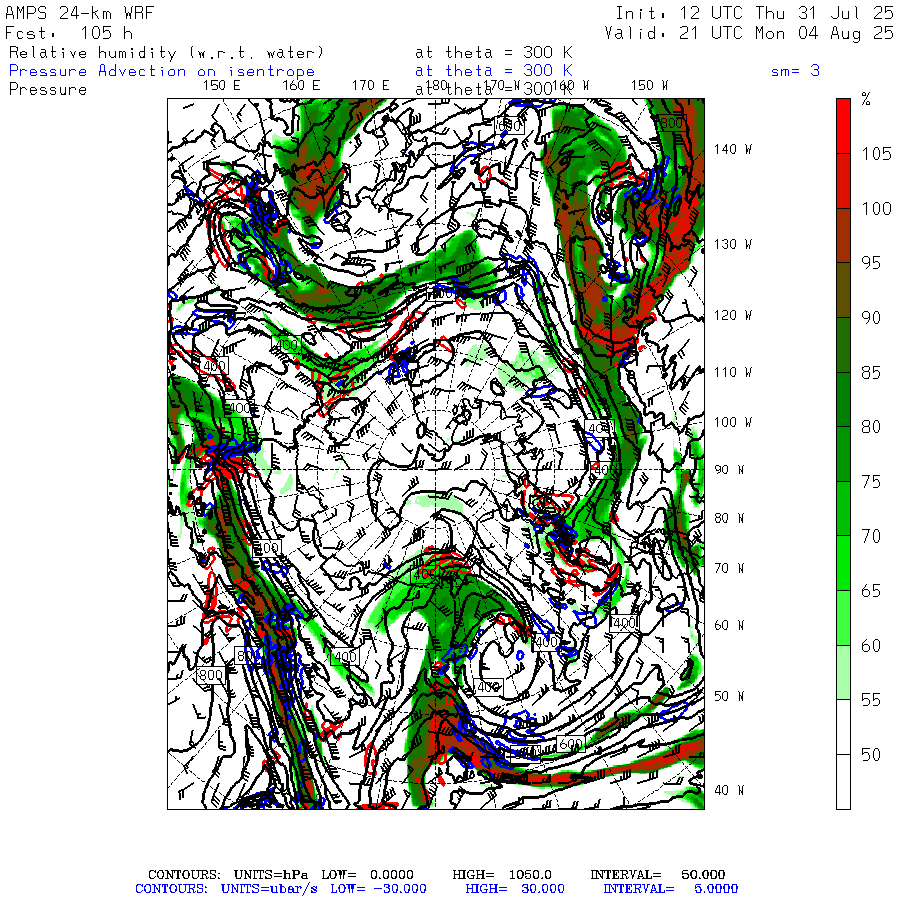Click the '65' color bar tick label

pyautogui.click(x=871, y=591)
